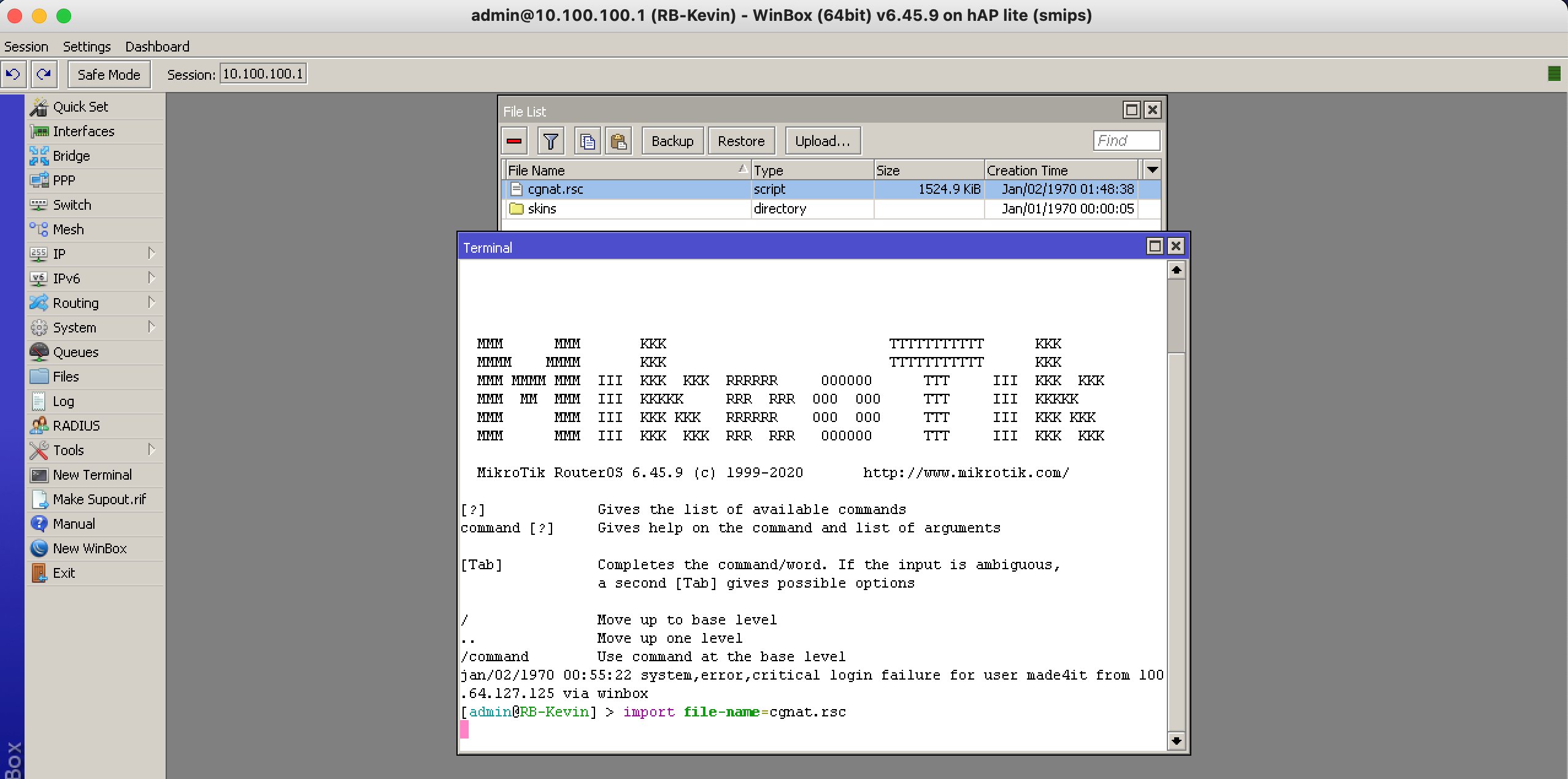
Task: Click Terminal scrollbar up arrow
Action: (1176, 270)
